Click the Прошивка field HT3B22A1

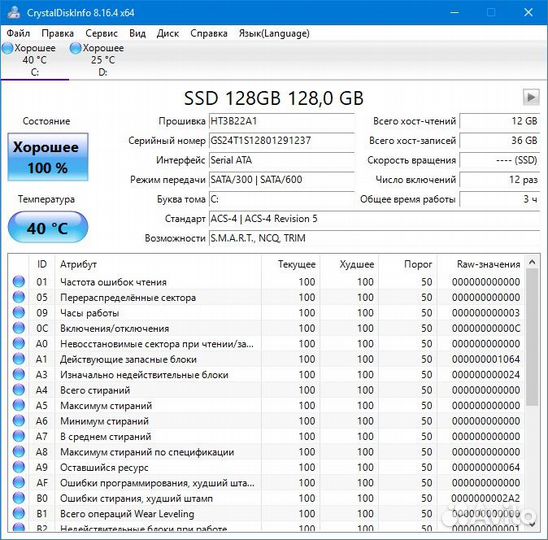281,121
